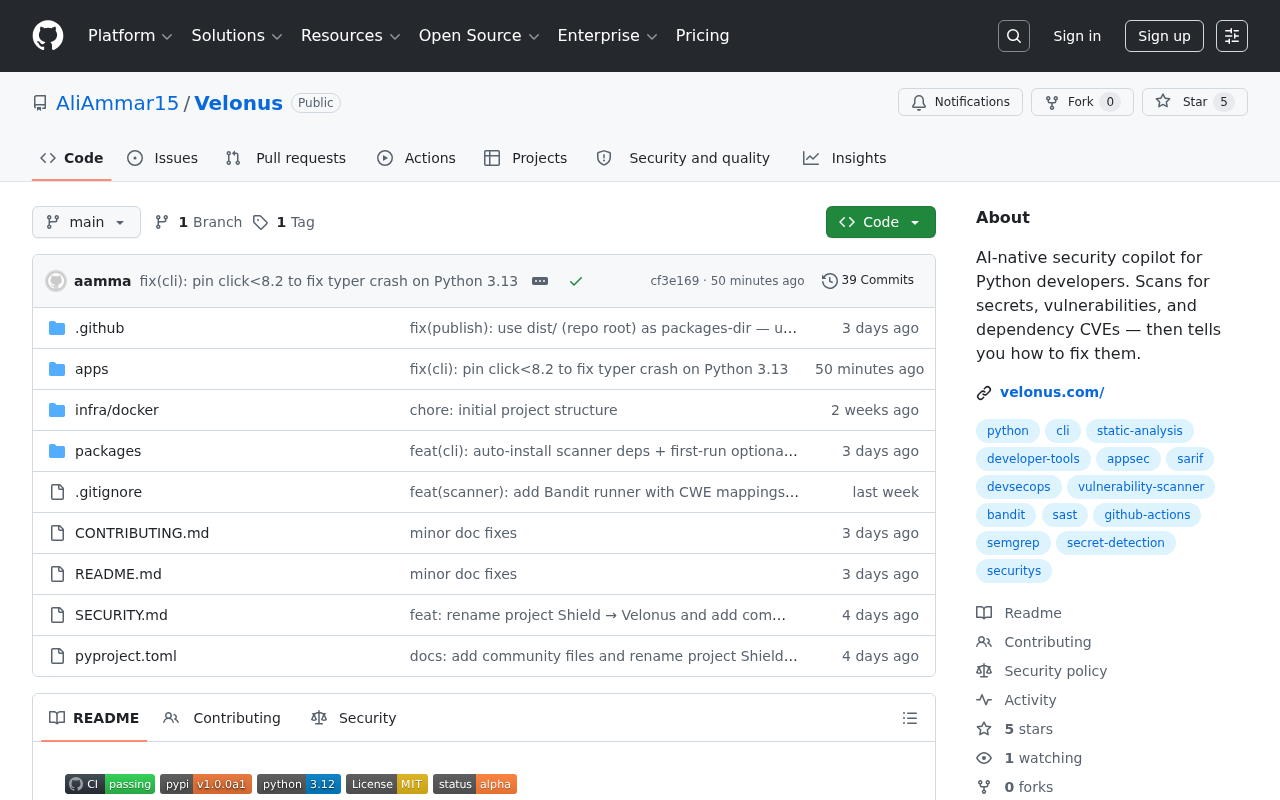1280x800 pixels.
Task: Switch to the Actions tab
Action: [416, 158]
